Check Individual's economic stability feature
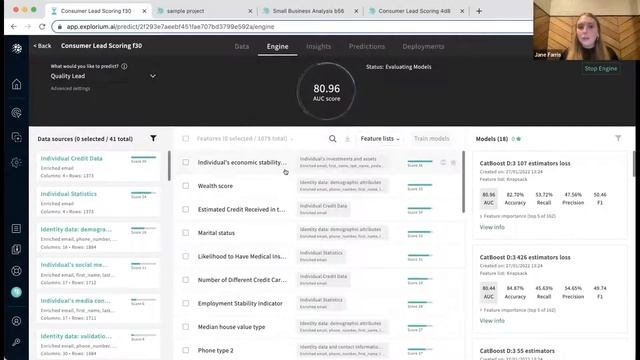 (x=186, y=162)
